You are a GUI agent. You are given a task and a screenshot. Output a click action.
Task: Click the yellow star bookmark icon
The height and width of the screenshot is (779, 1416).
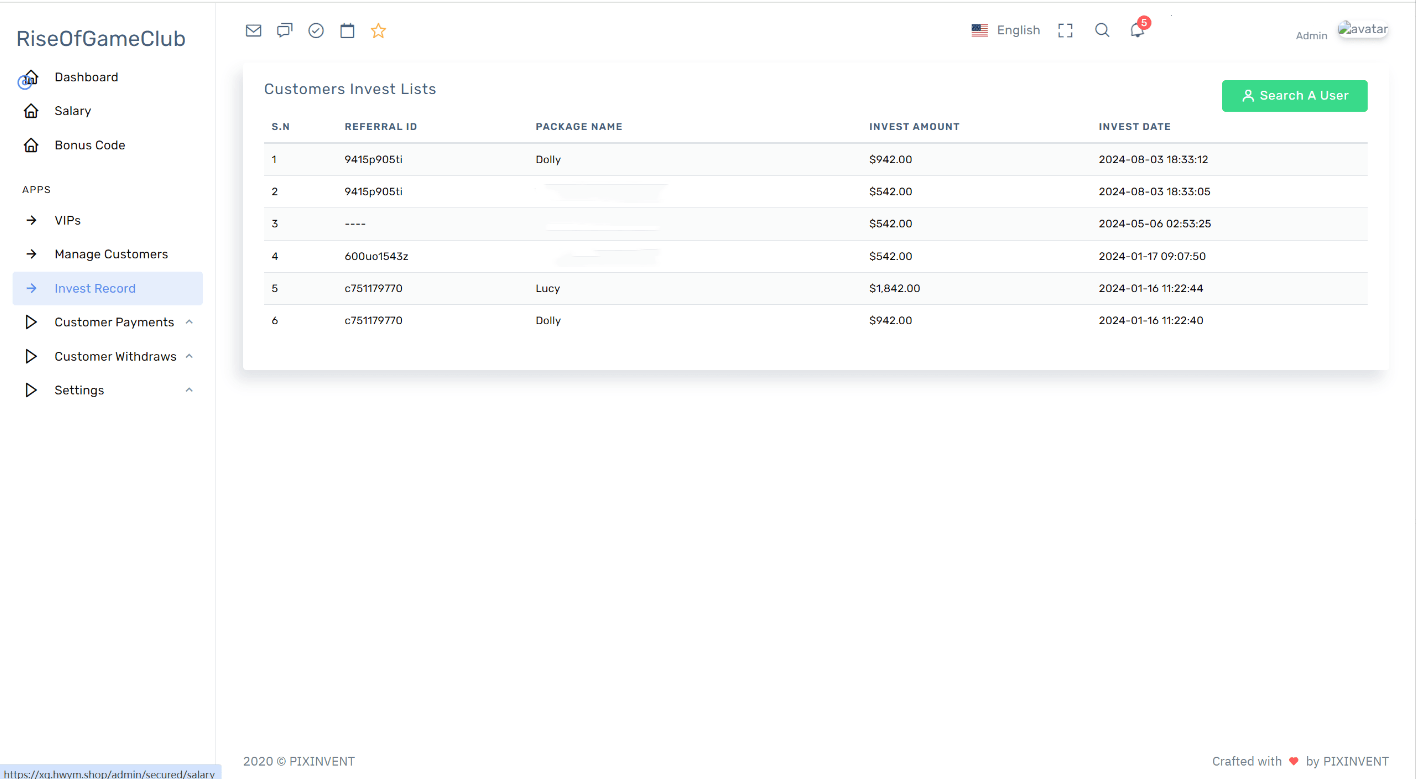pyautogui.click(x=378, y=31)
